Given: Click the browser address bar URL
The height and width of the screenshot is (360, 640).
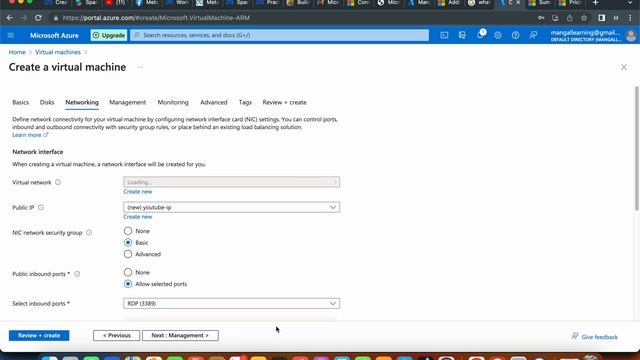Looking at the screenshot, I should [x=156, y=18].
